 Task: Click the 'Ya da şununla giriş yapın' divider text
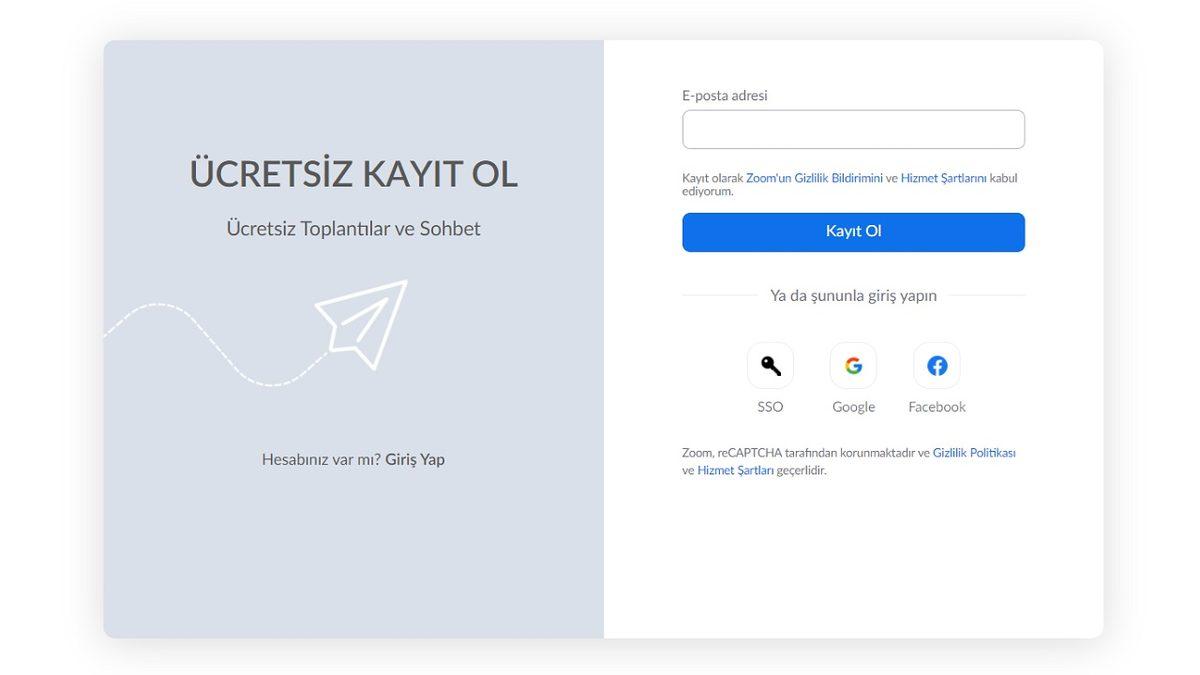coord(853,295)
